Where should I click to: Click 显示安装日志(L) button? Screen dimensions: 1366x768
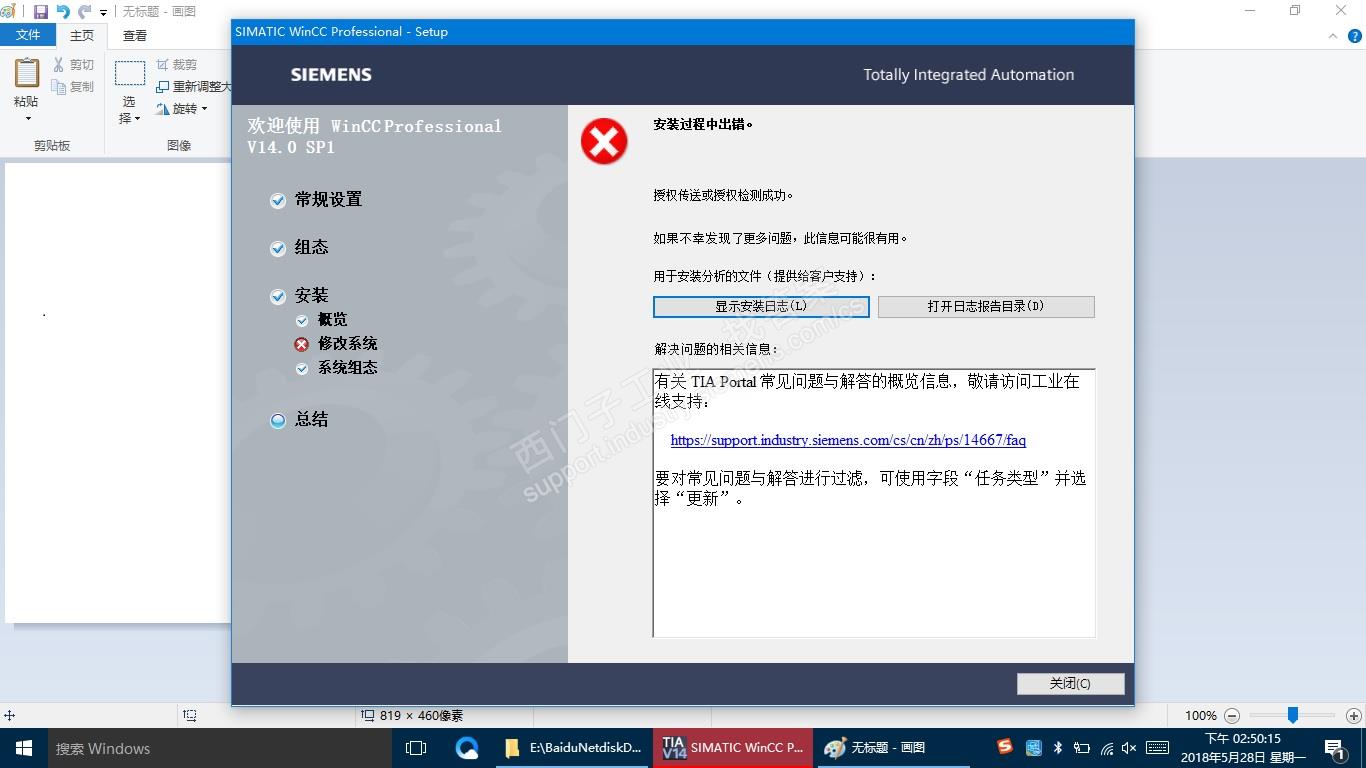[761, 306]
